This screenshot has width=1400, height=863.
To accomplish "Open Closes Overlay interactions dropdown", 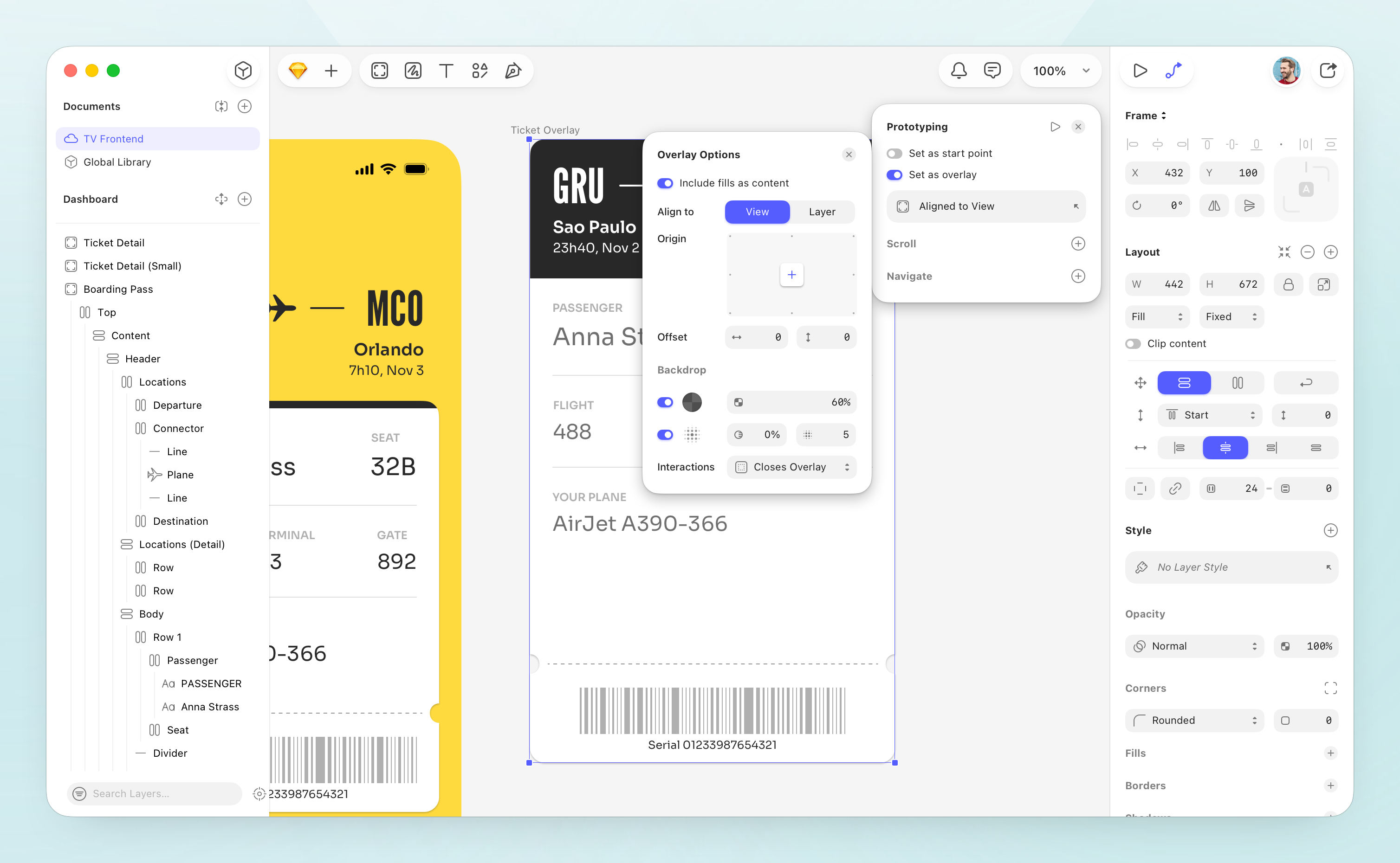I will [x=791, y=467].
